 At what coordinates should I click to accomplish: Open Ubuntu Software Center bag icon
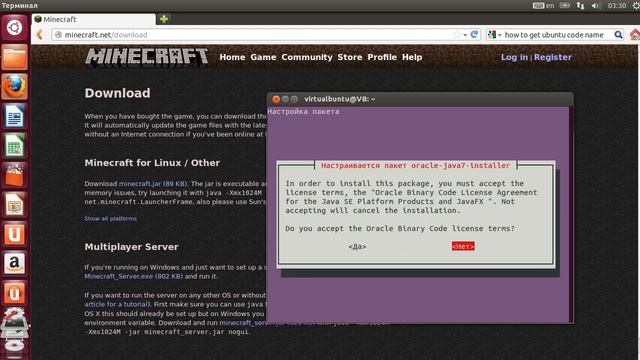(x=14, y=175)
